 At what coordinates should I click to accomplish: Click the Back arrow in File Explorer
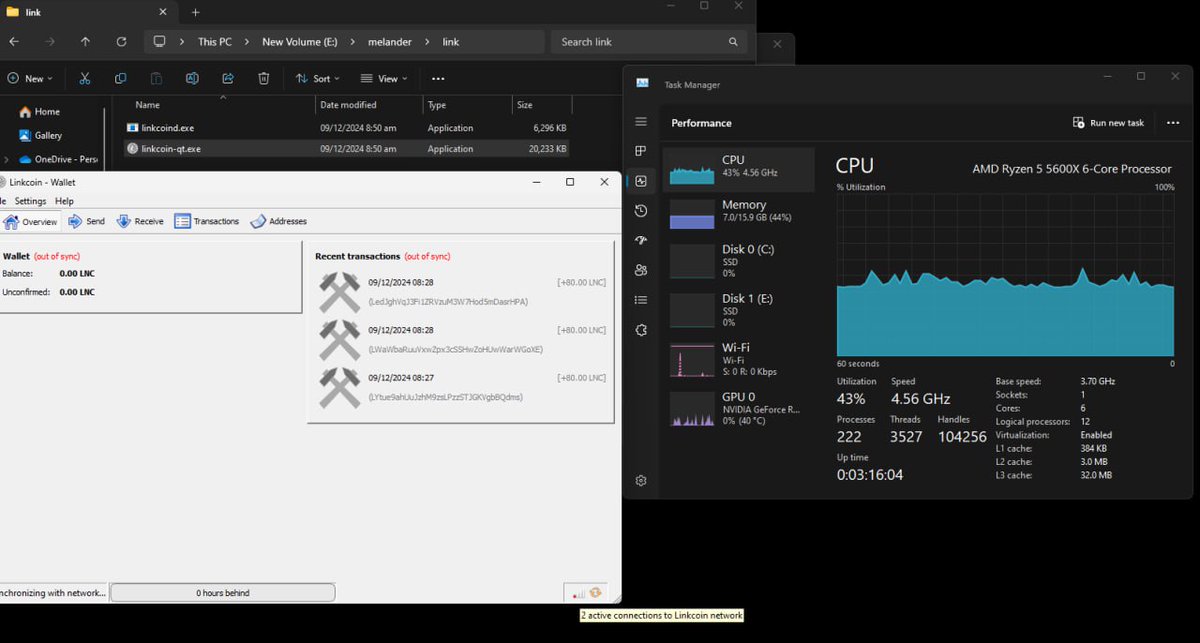point(14,42)
